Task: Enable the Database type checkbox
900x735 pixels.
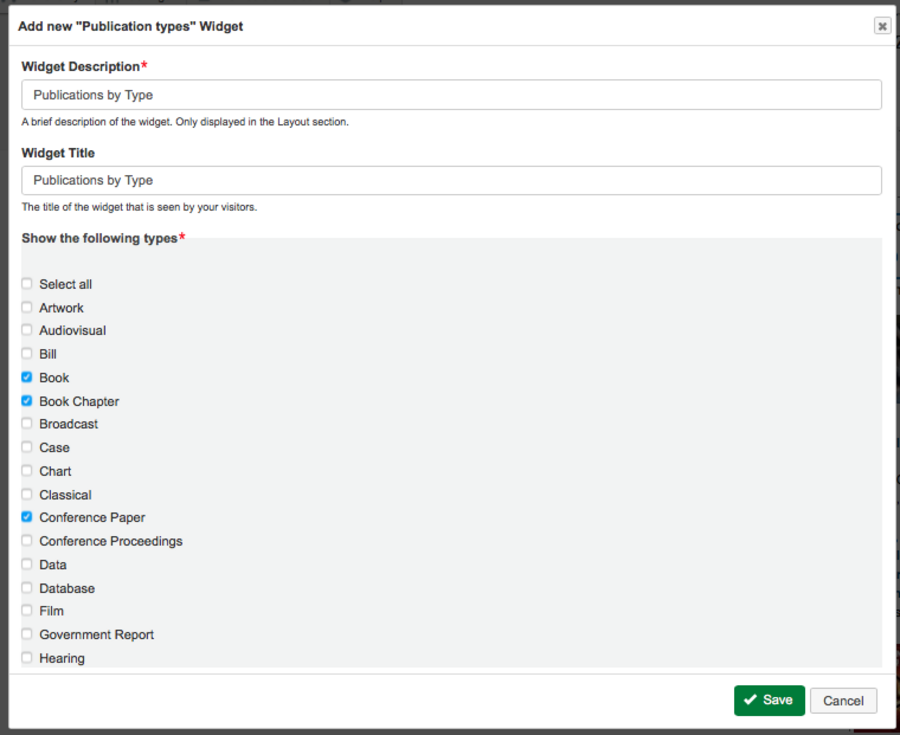Action: point(27,588)
